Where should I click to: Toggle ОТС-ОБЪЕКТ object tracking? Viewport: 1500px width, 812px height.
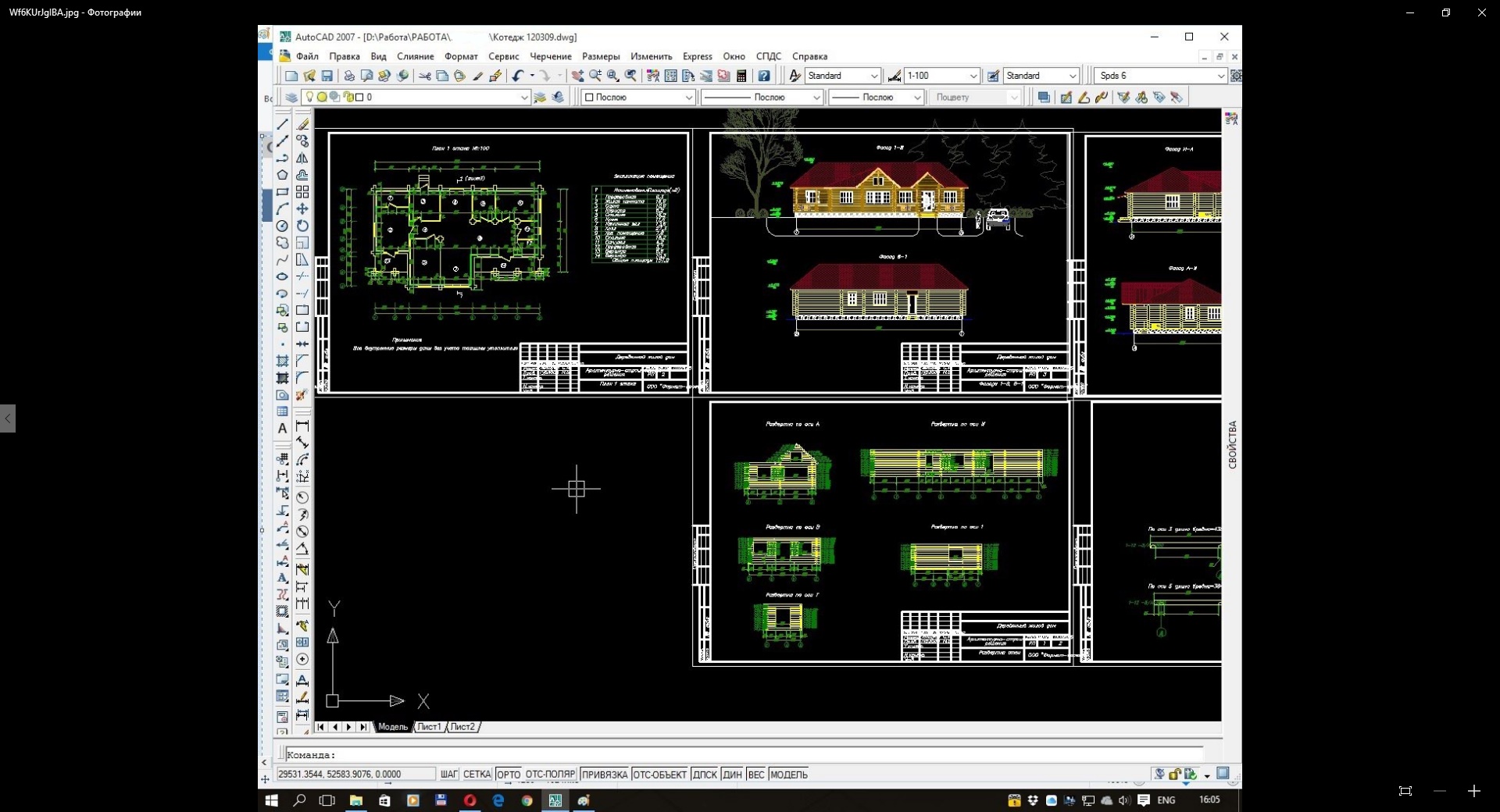(660, 775)
